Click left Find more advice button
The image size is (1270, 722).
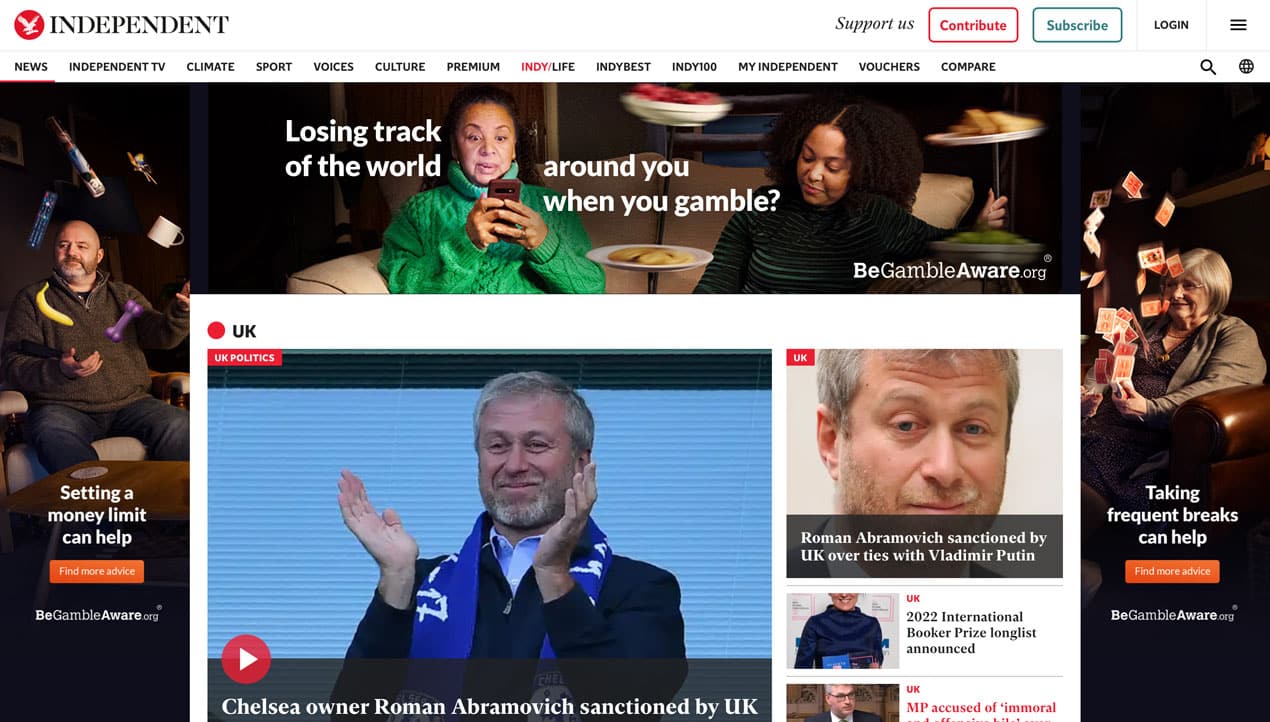tap(97, 571)
